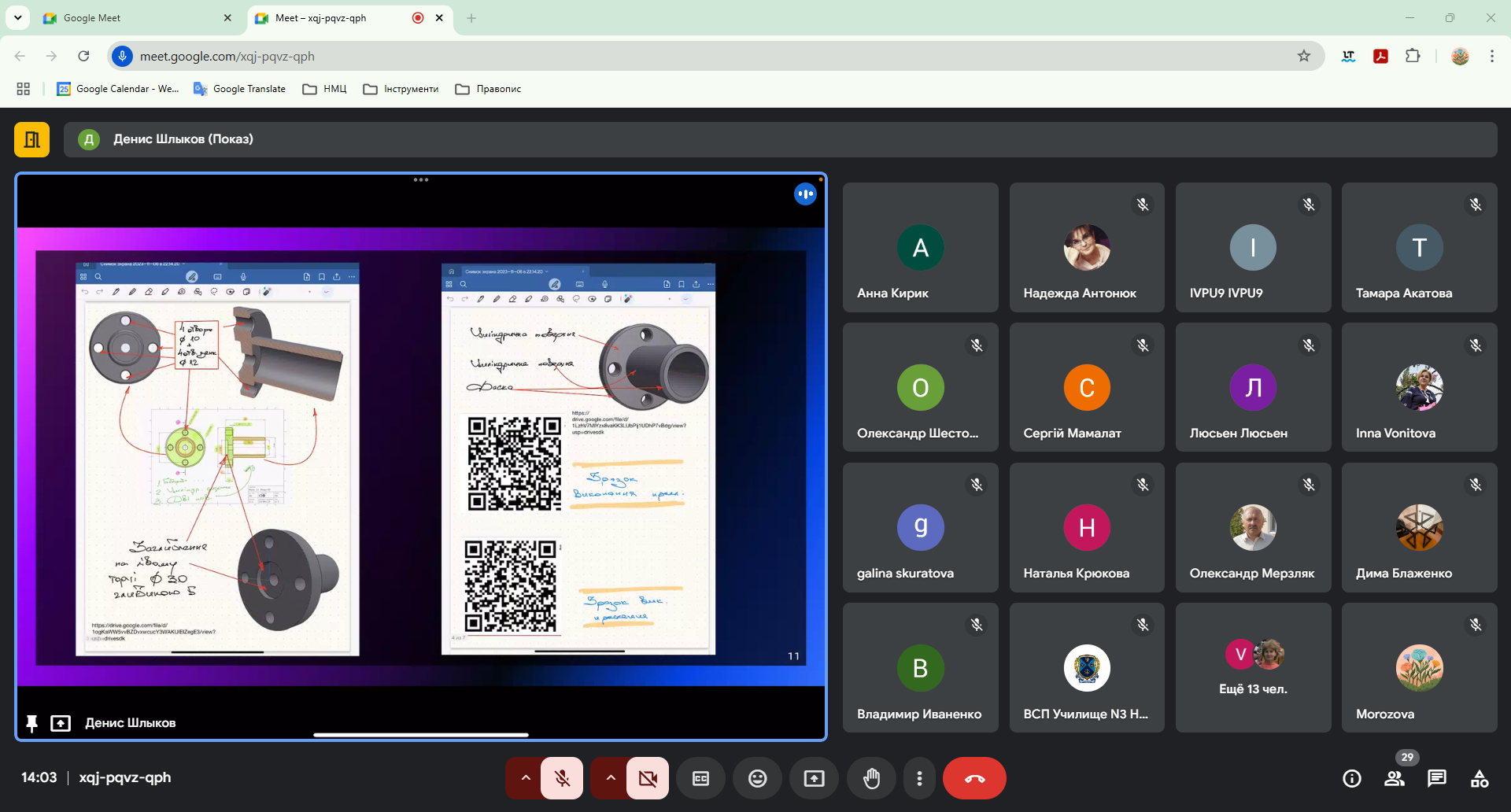
Task: Click the raise hand icon
Action: [x=871, y=778]
